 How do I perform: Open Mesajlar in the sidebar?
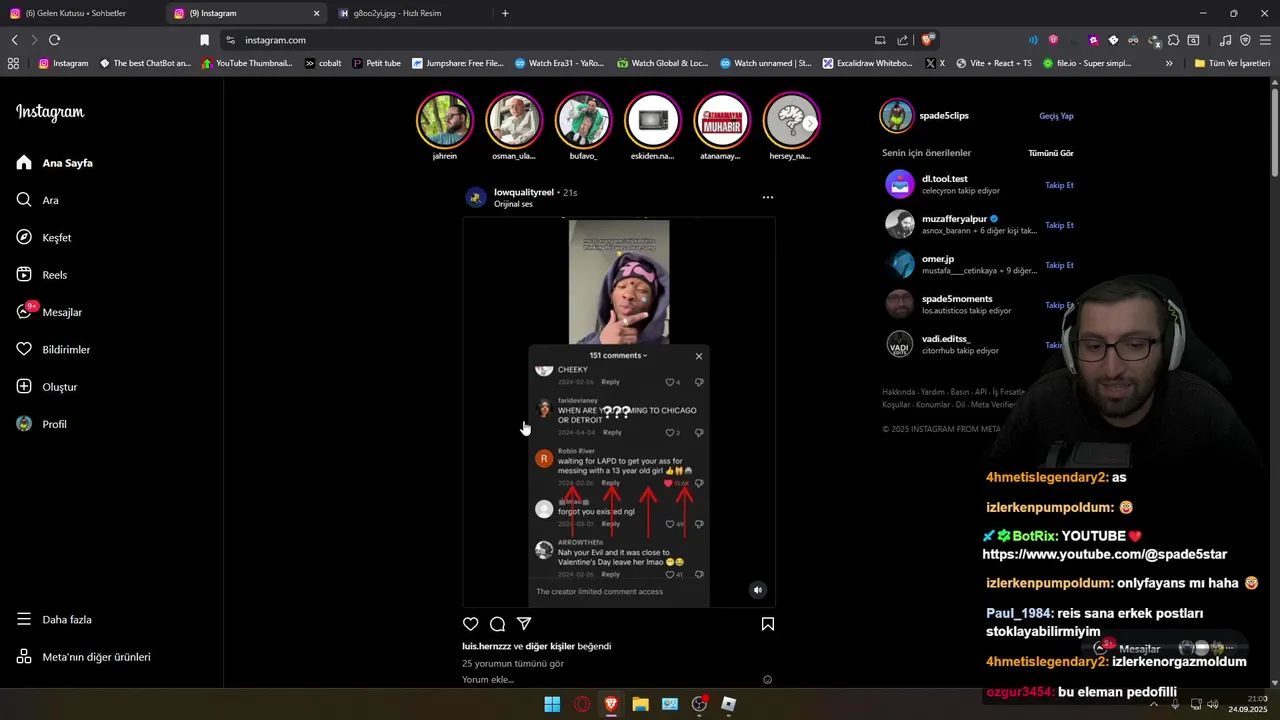[x=48, y=312]
